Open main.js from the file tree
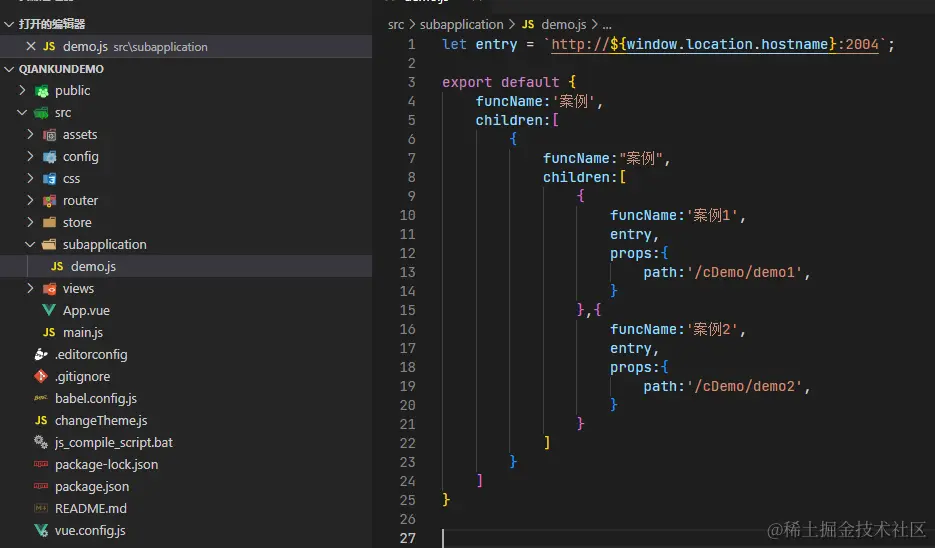 click(x=83, y=333)
